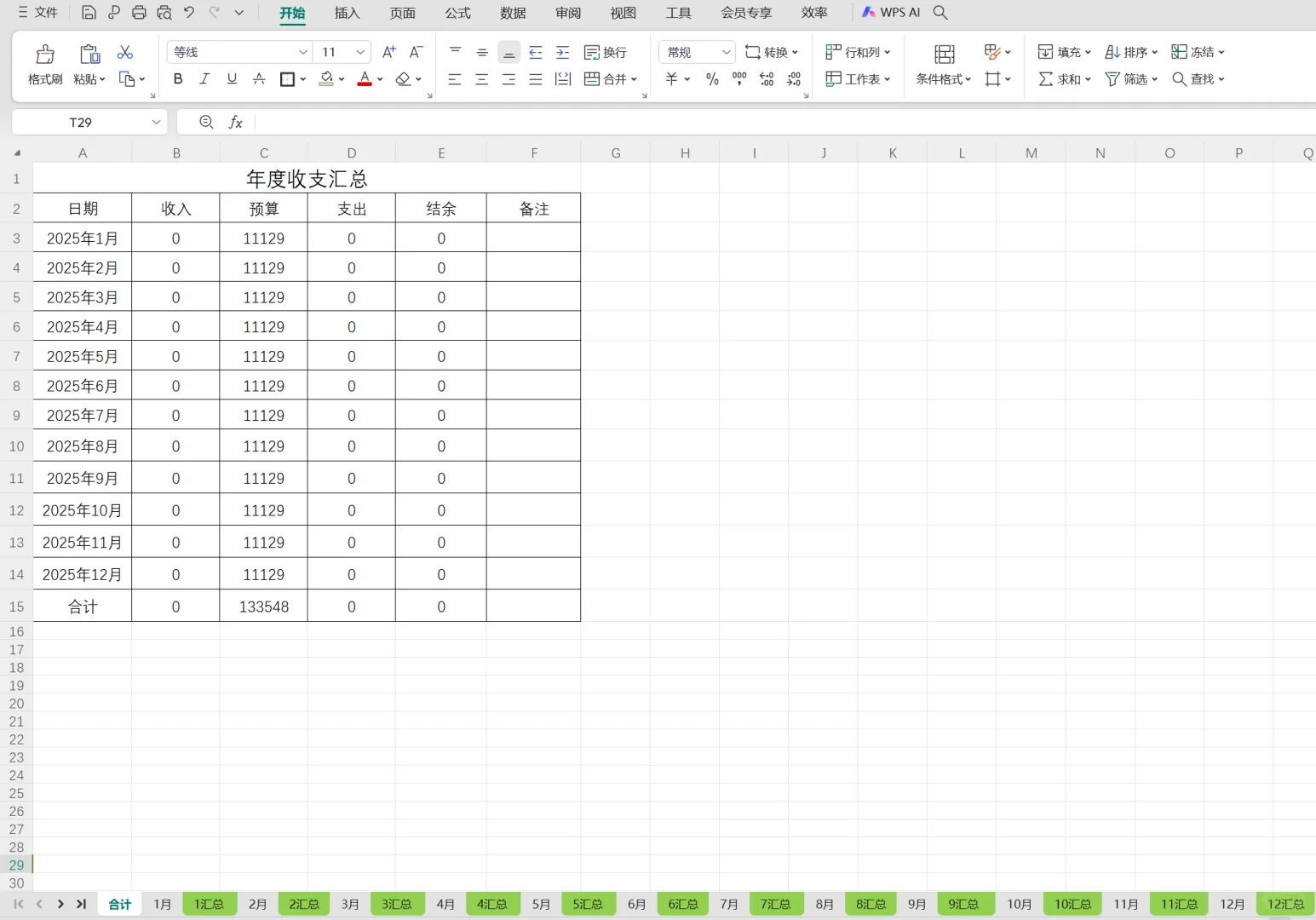Apply the fill color bucket swatch
This screenshot has height=920, width=1316.
click(x=326, y=79)
